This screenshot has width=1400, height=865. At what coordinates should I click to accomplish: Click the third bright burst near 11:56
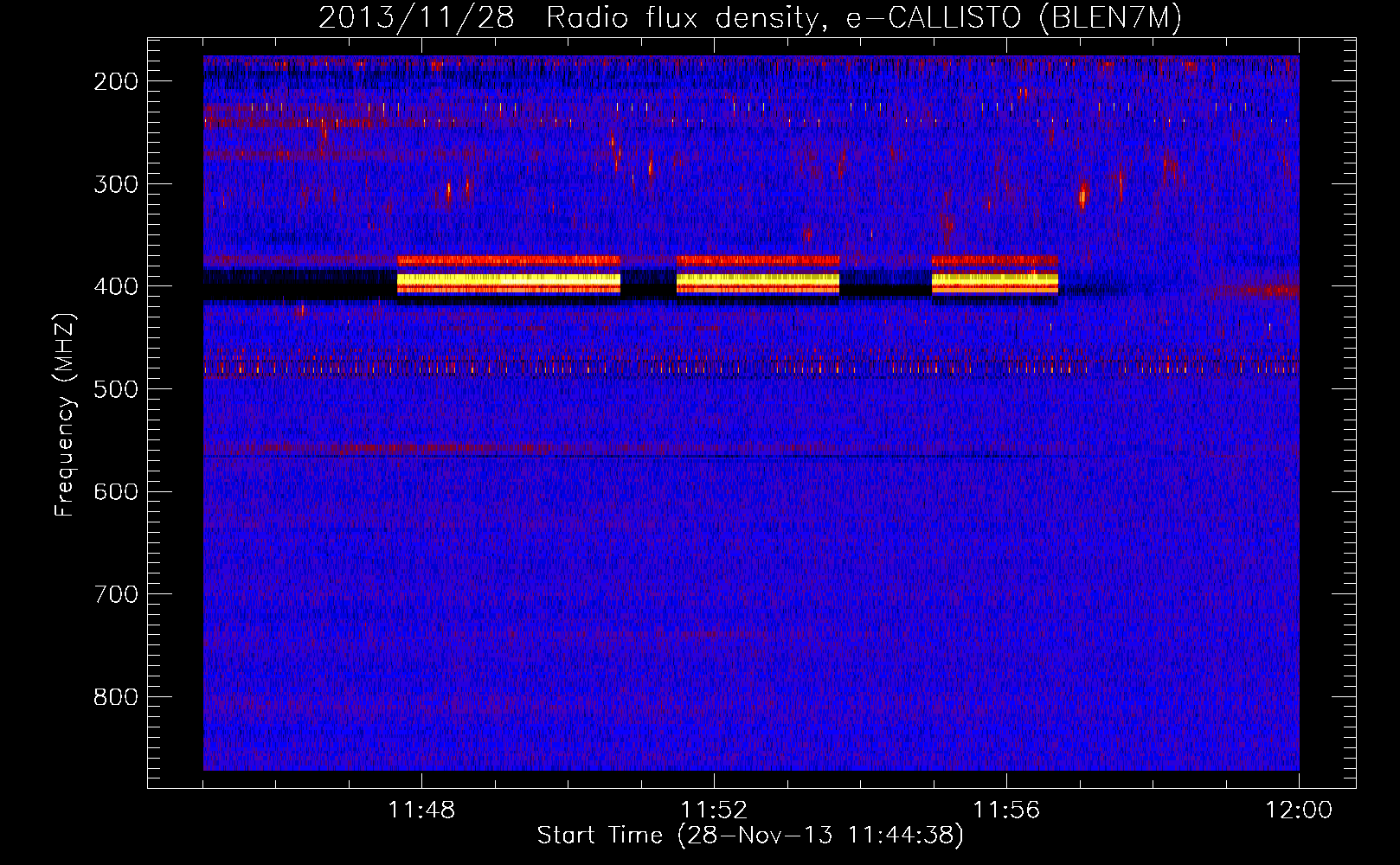pyautogui.click(x=995, y=275)
